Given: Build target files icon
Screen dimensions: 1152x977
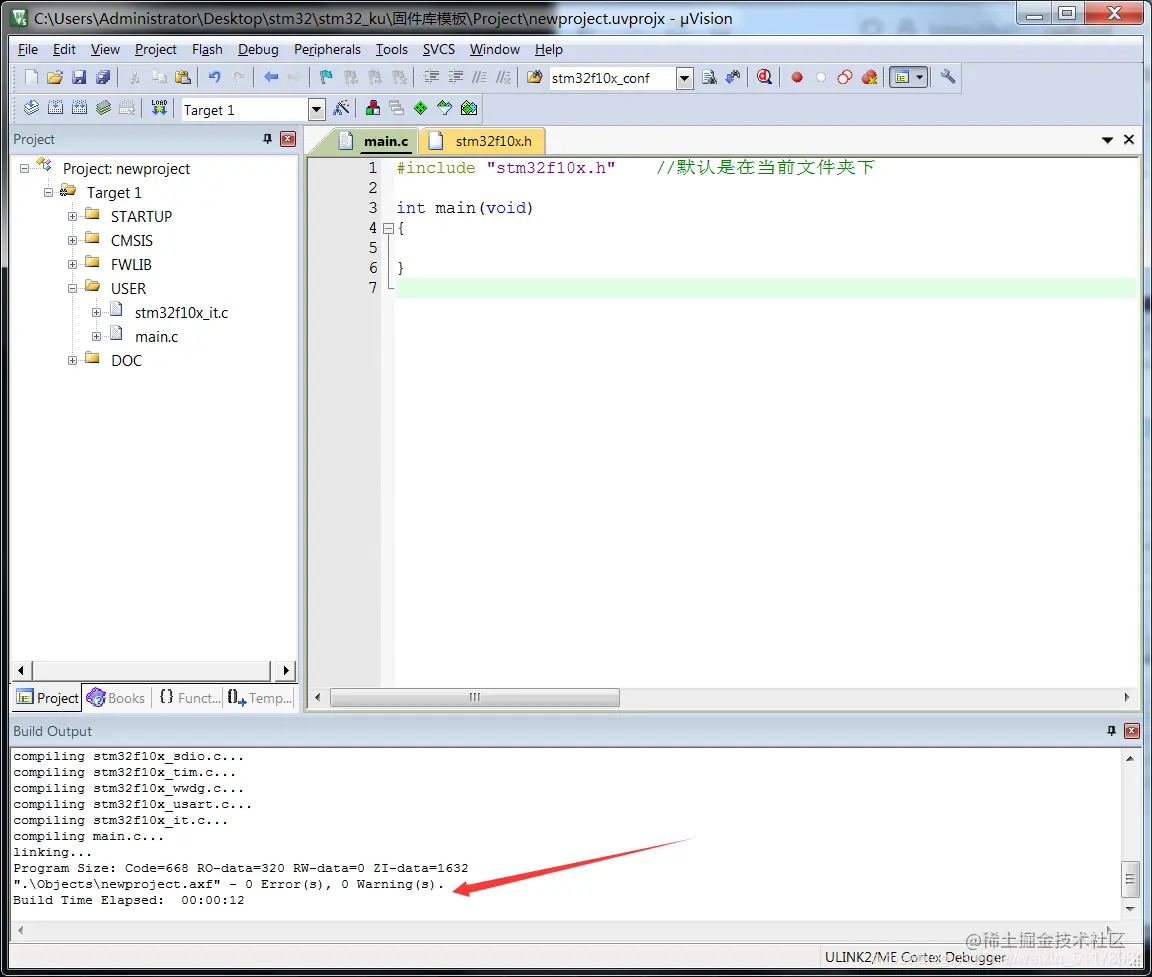Looking at the screenshot, I should click(x=55, y=109).
